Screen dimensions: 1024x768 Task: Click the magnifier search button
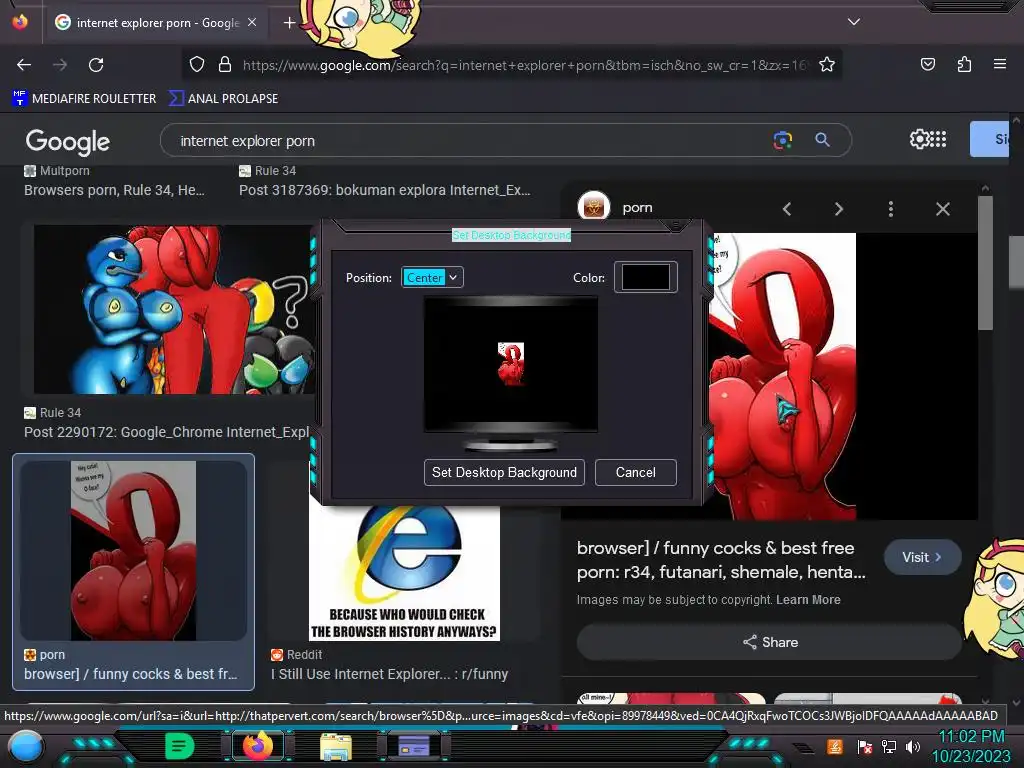click(822, 140)
